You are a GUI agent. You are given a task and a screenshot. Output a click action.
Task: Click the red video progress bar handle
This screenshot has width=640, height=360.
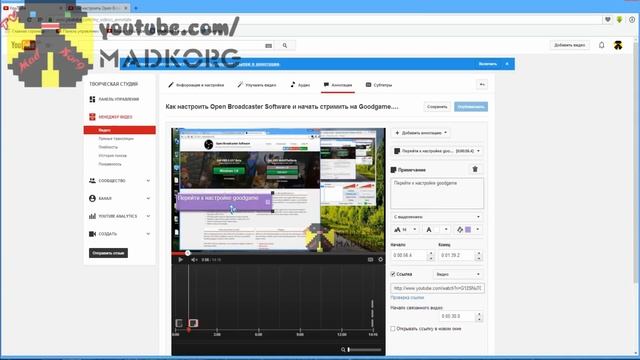point(187,253)
